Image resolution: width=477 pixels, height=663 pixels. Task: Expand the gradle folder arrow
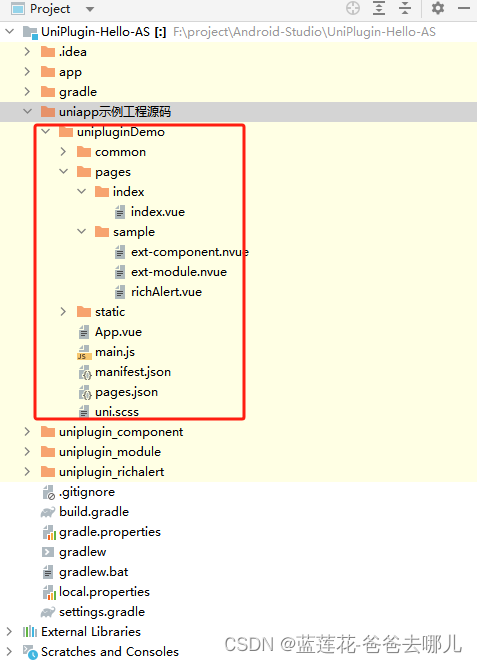(x=27, y=91)
